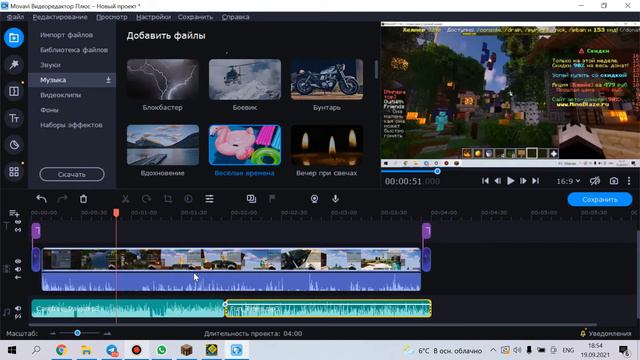The width and height of the screenshot is (640, 360).
Task: Split clip with the scissors icon
Action: tap(125, 199)
